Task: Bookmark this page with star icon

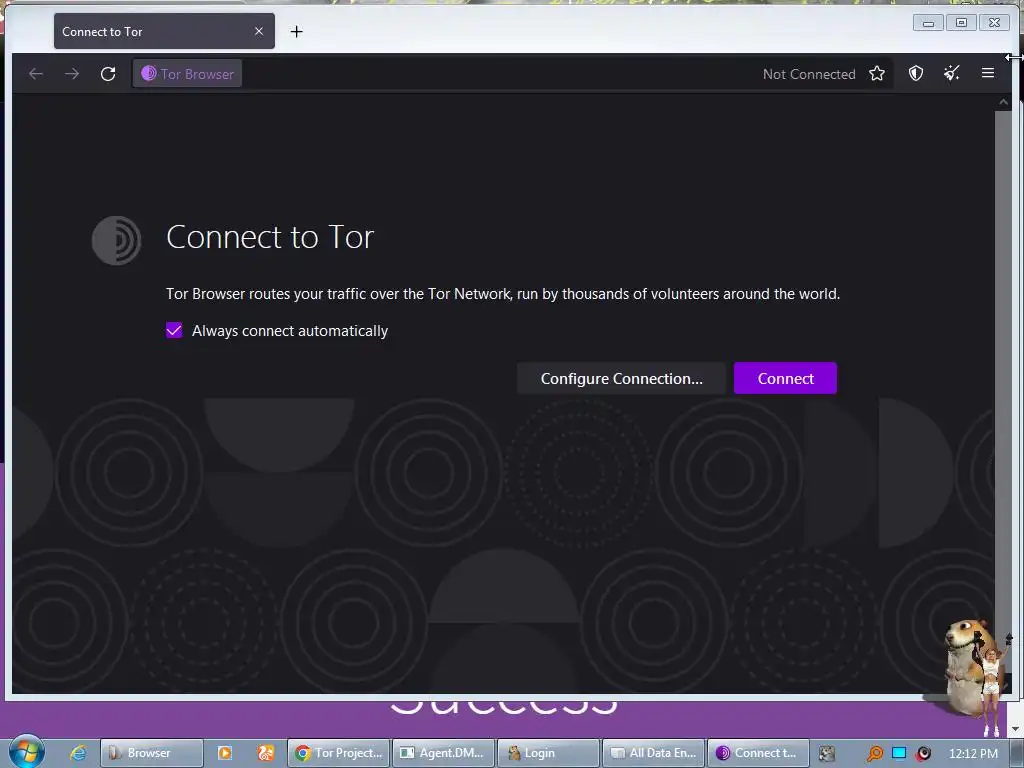Action: click(876, 74)
